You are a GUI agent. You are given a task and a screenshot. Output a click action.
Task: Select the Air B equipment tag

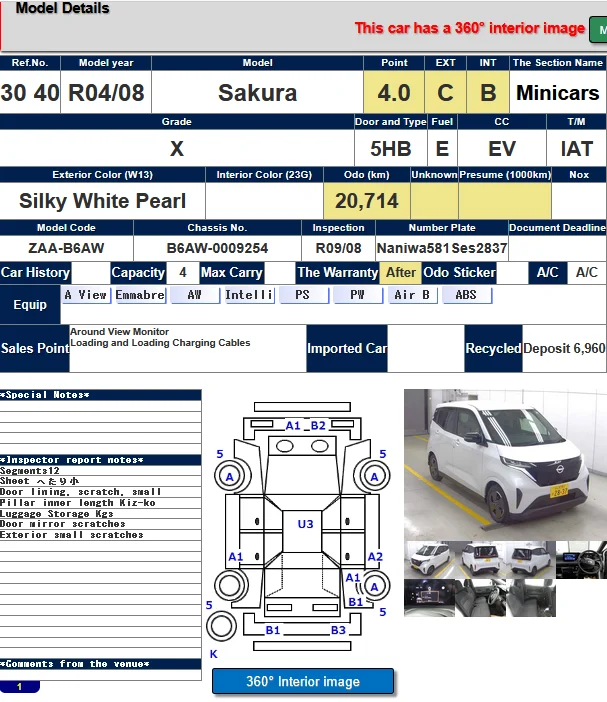[x=412, y=296]
